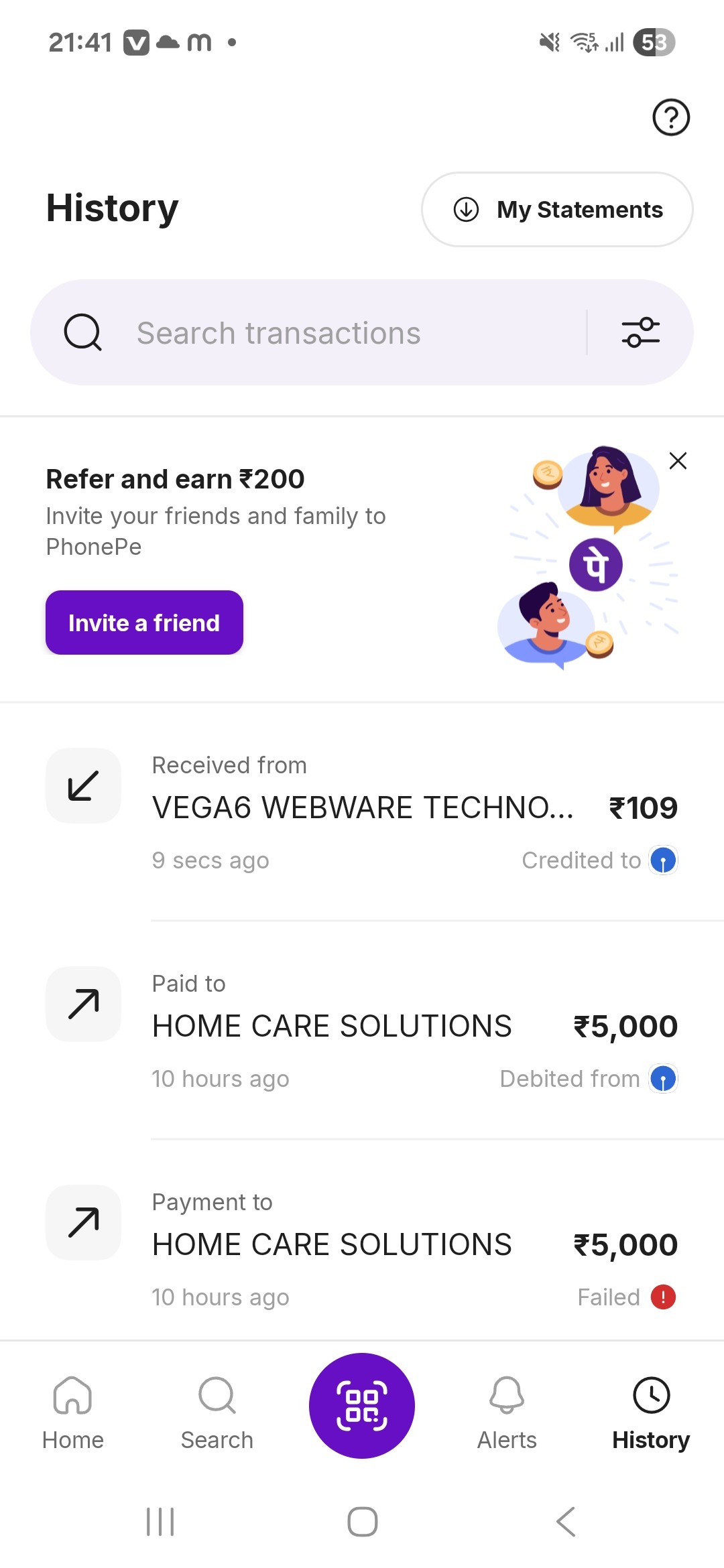Open the help question mark icon
The image size is (724, 1568).
(671, 117)
